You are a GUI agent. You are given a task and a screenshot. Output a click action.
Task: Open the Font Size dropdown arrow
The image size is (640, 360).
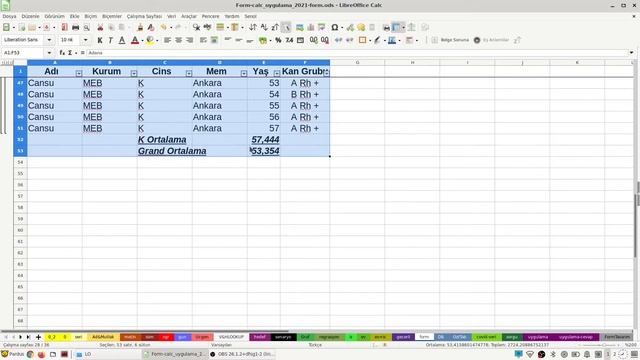[86, 40]
